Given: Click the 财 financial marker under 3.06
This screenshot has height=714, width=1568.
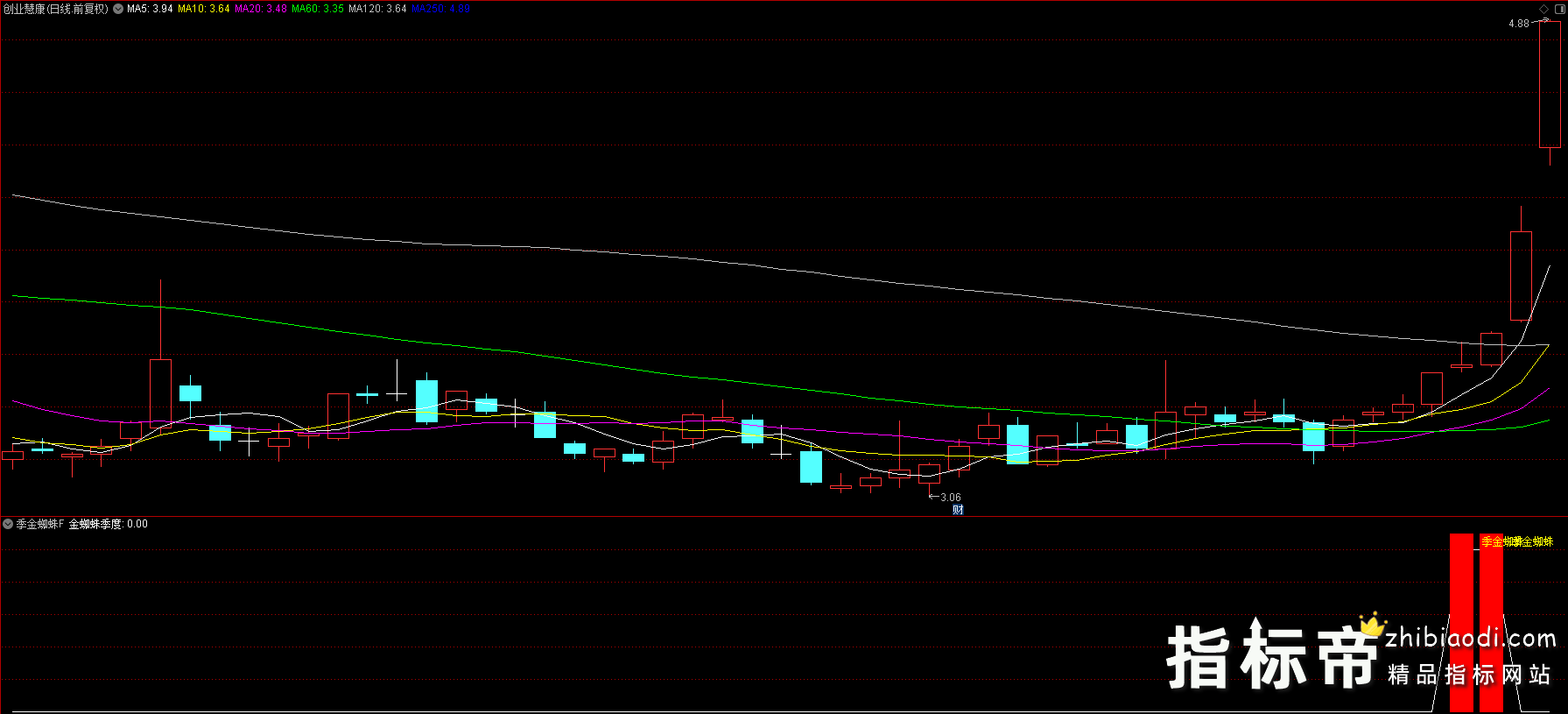Looking at the screenshot, I should [x=958, y=510].
